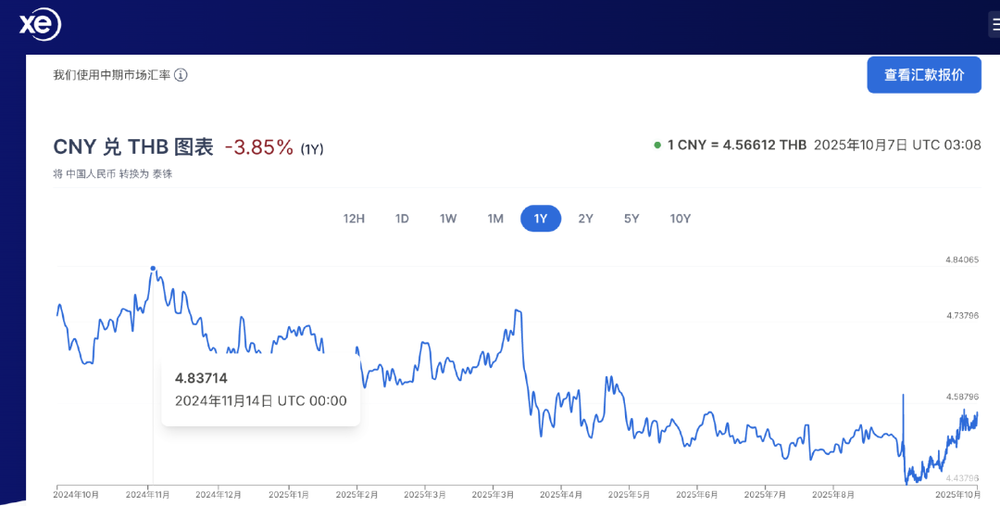Click the 4.84065 y-axis value
This screenshot has height=506, width=1000.
[x=962, y=260]
